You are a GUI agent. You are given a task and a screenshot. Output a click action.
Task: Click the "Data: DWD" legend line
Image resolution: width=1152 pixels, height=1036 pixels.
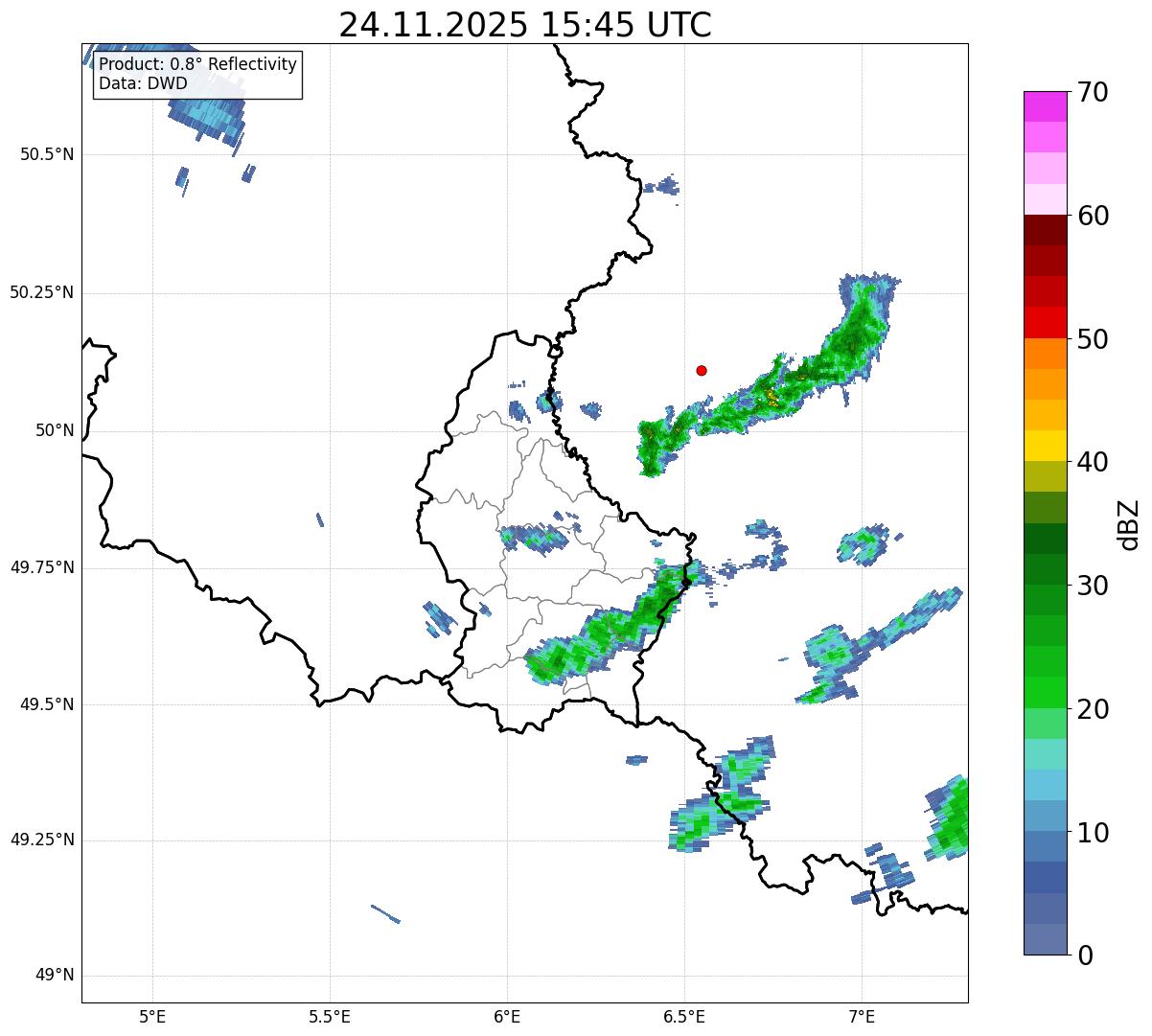[x=143, y=83]
